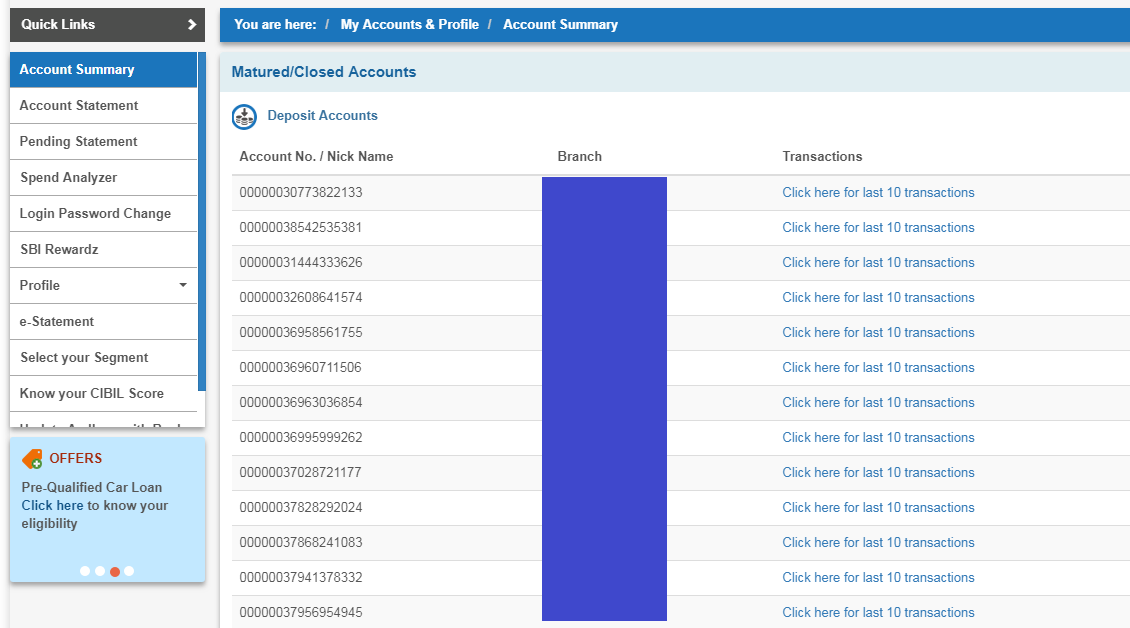Viewport: 1130px width, 628px height.
Task: View last 10 transactions for account 00000037956954945
Action: 878,612
